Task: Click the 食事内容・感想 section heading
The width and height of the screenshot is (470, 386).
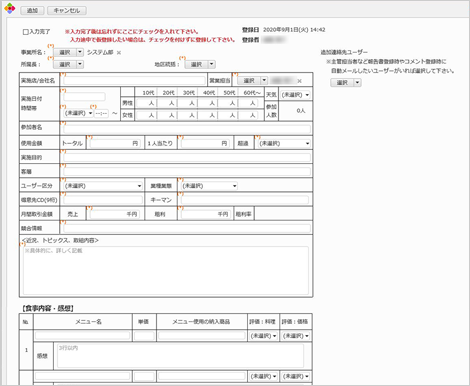Action: [48, 308]
